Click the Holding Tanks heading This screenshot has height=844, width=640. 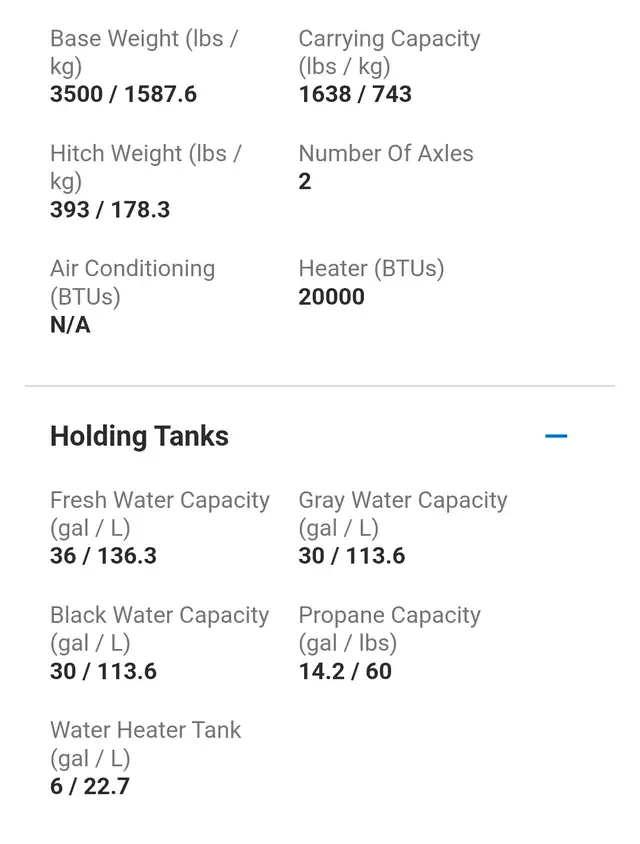click(x=139, y=436)
